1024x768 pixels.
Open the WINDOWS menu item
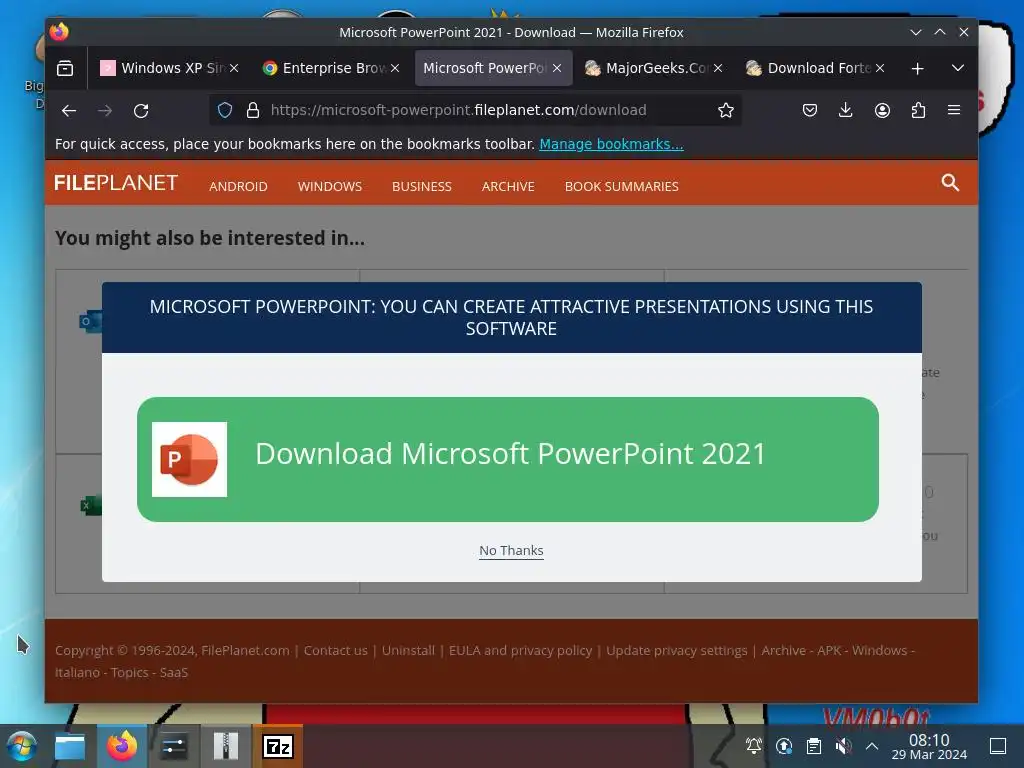tap(330, 187)
